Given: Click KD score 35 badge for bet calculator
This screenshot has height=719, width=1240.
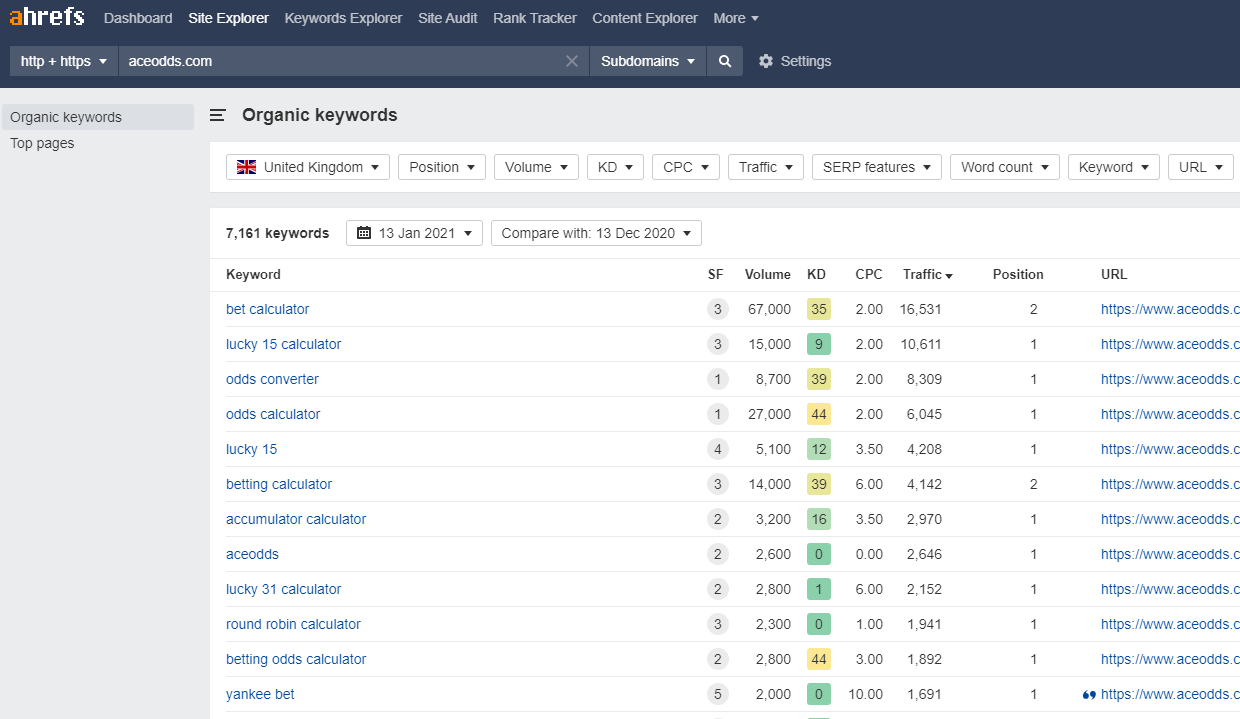Looking at the screenshot, I should click(818, 309).
